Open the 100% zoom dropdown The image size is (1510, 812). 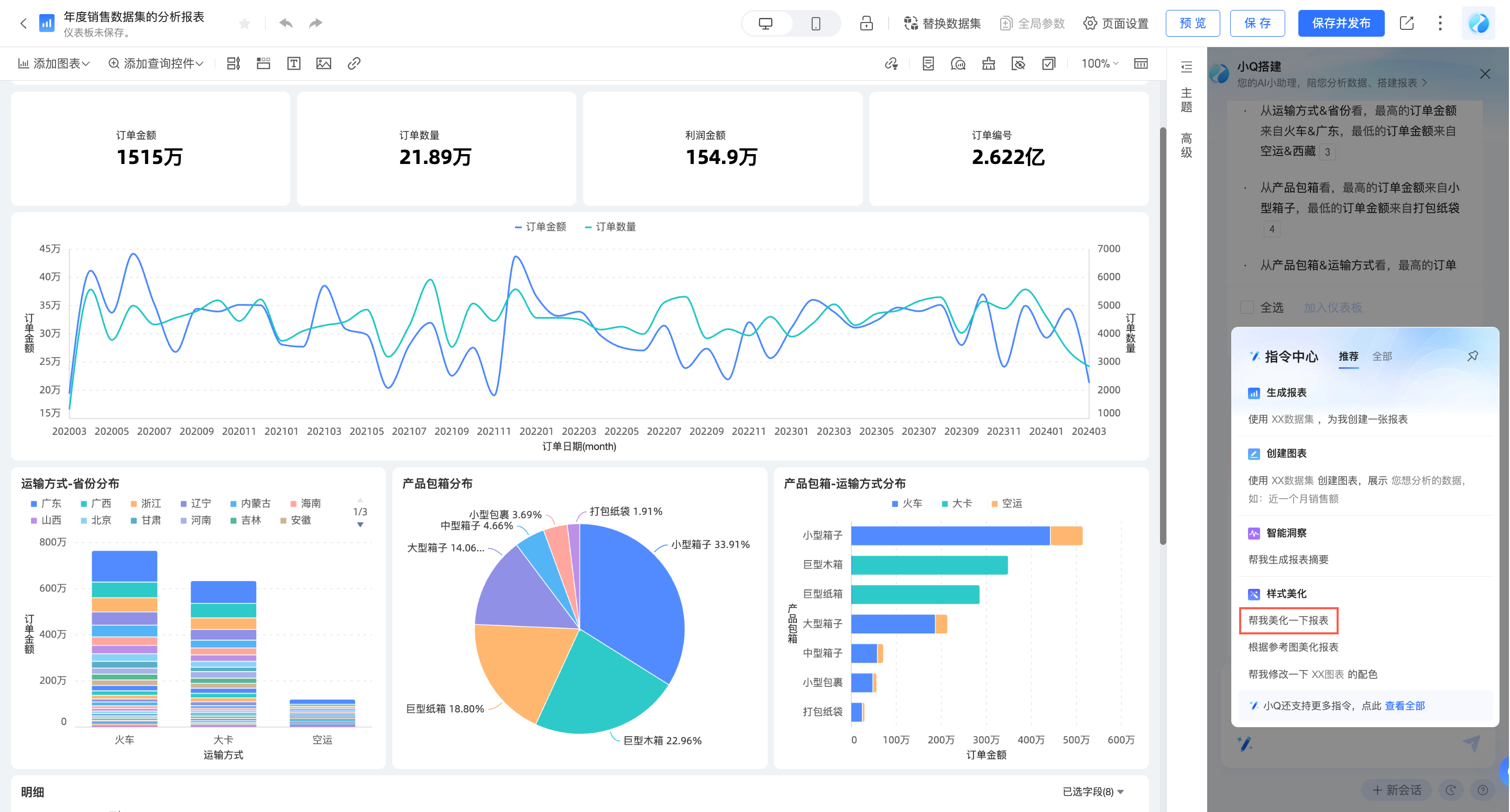(1099, 63)
